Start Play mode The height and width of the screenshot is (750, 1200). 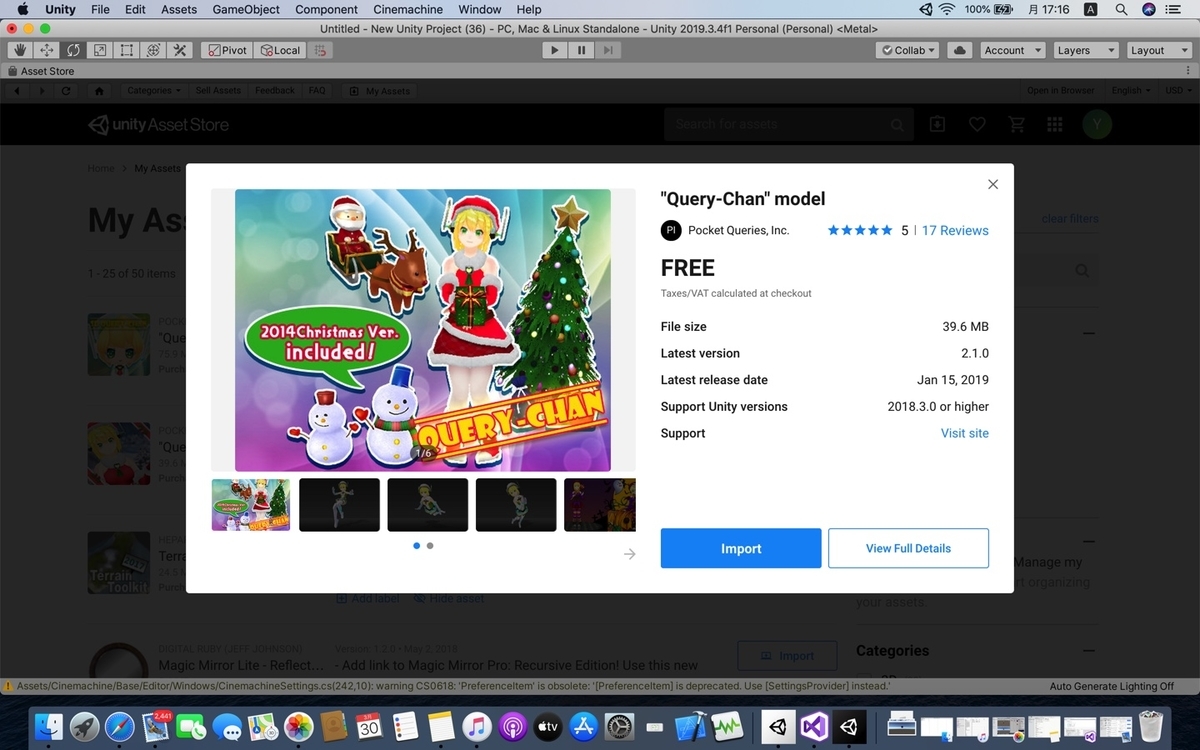[x=555, y=50]
